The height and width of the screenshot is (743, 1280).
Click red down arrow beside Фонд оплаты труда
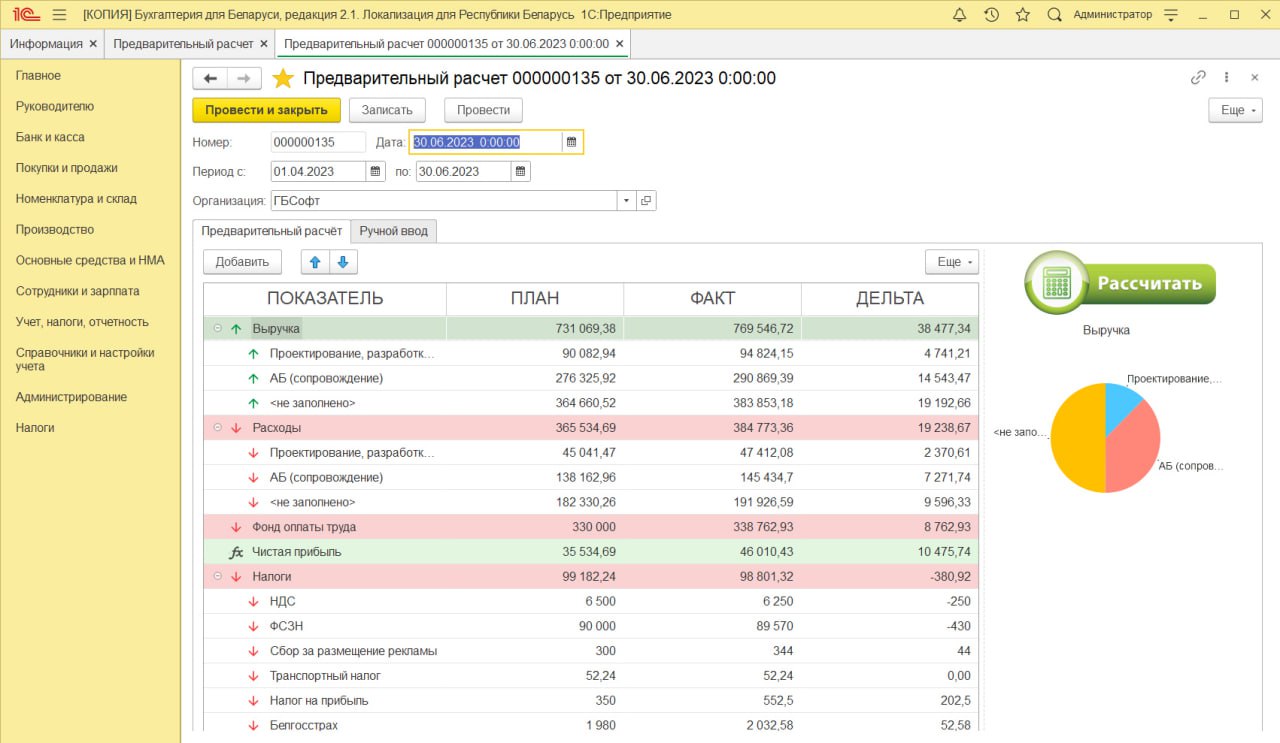coord(236,527)
